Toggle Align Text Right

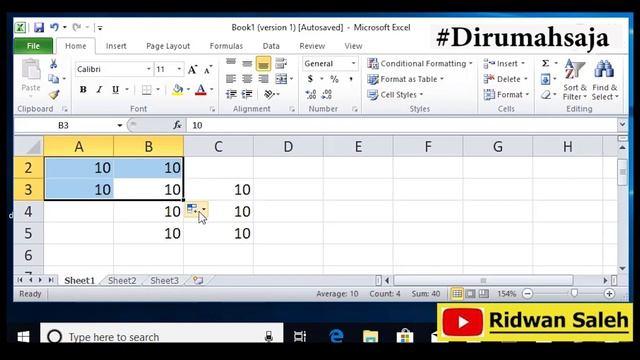pos(263,79)
